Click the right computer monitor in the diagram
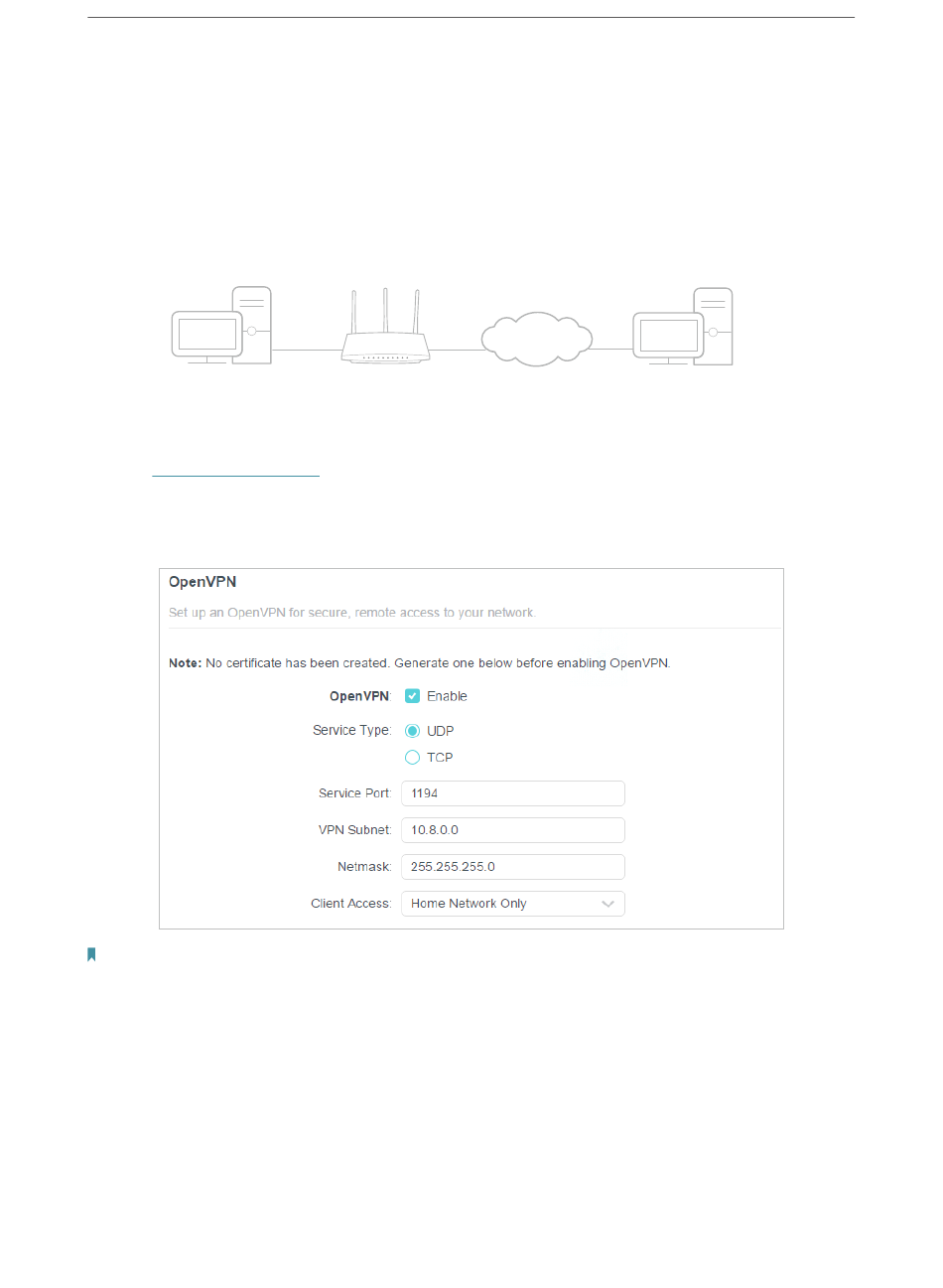 [x=669, y=338]
